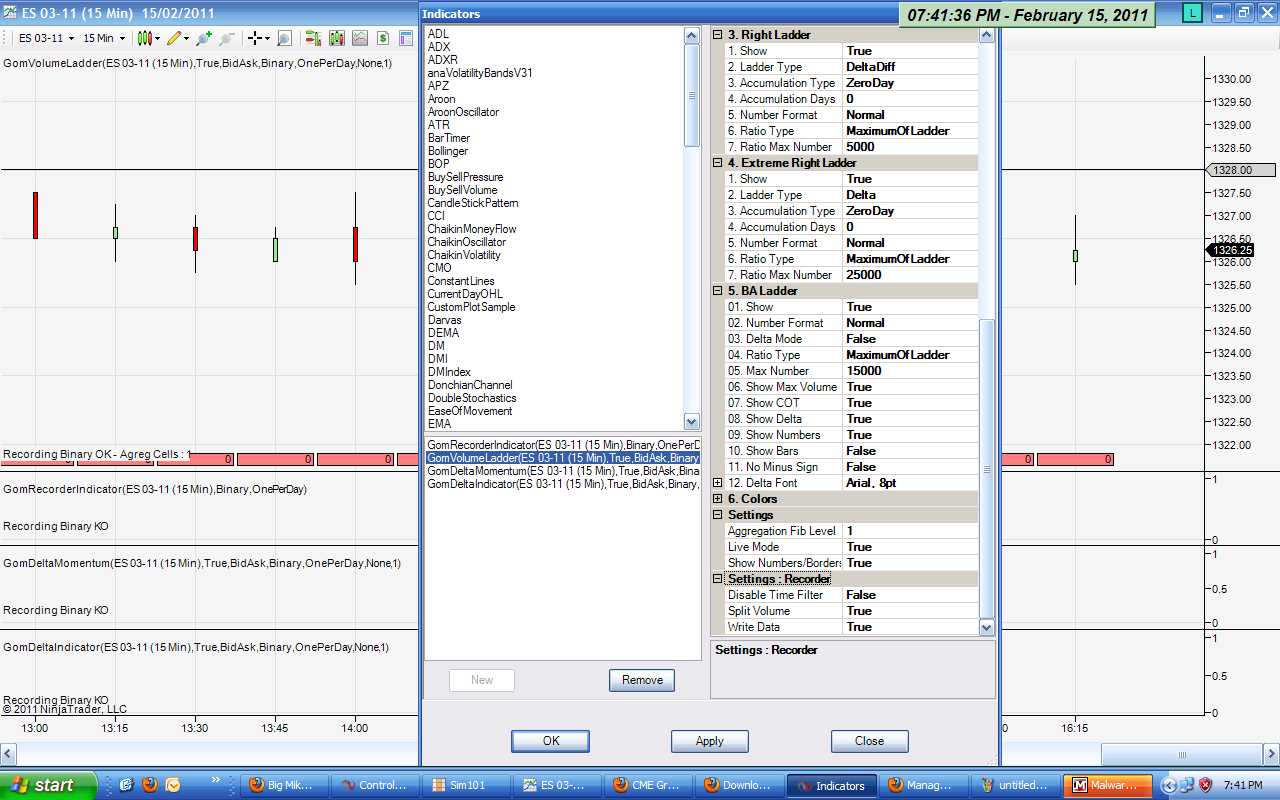Collapse the 5. BA Ladder section
The width and height of the screenshot is (1280, 800).
pos(717,291)
